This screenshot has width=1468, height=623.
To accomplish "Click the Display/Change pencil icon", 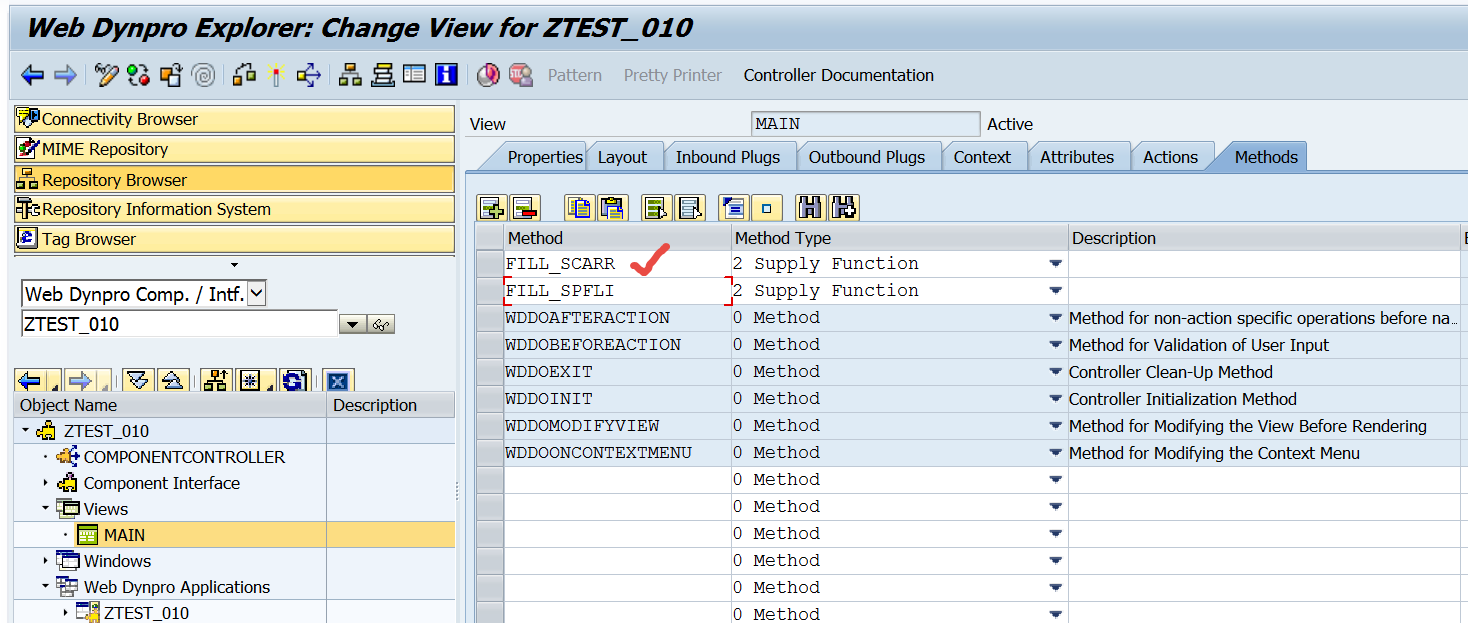I will pos(106,75).
